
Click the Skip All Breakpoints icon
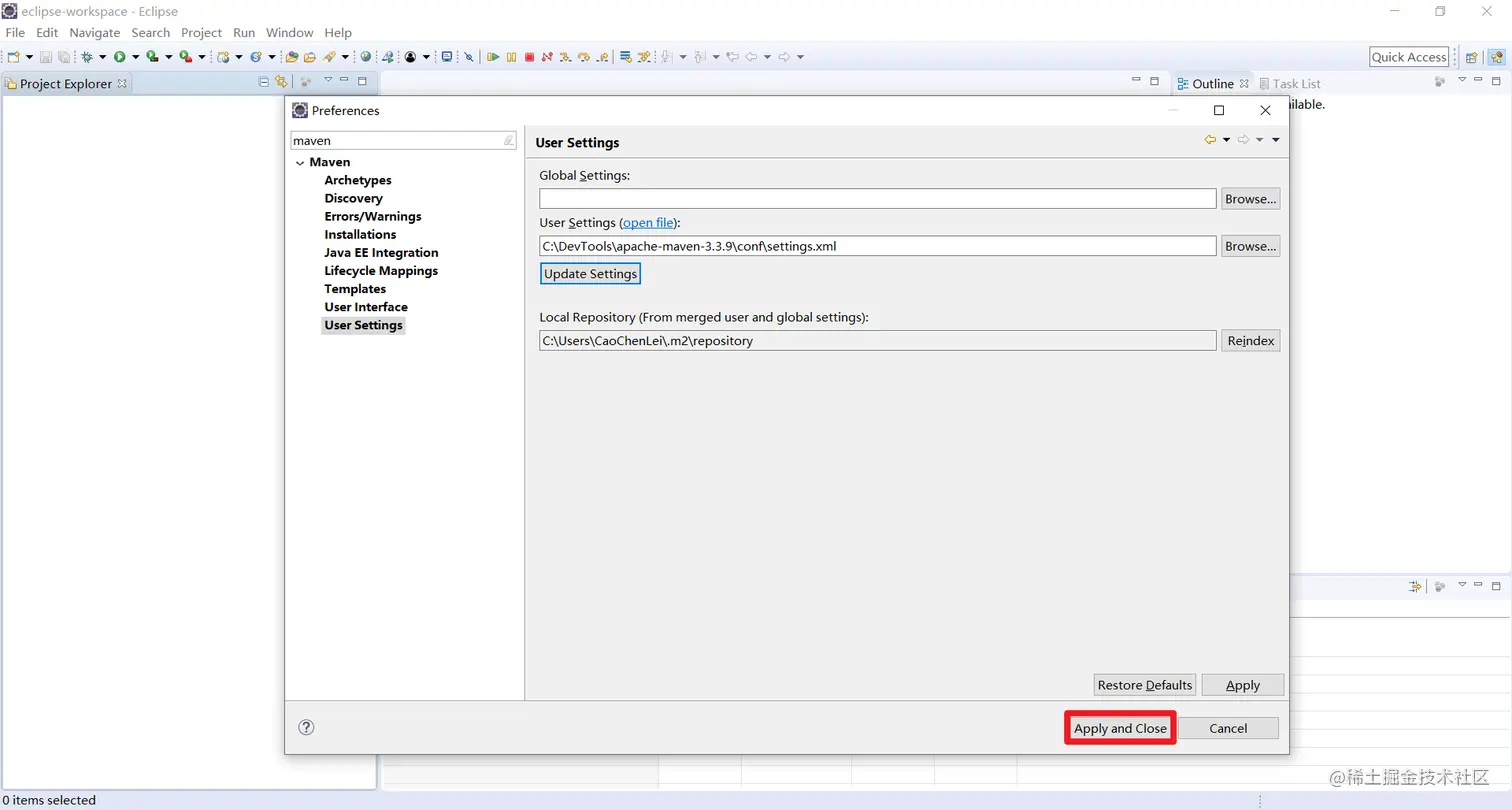[469, 57]
